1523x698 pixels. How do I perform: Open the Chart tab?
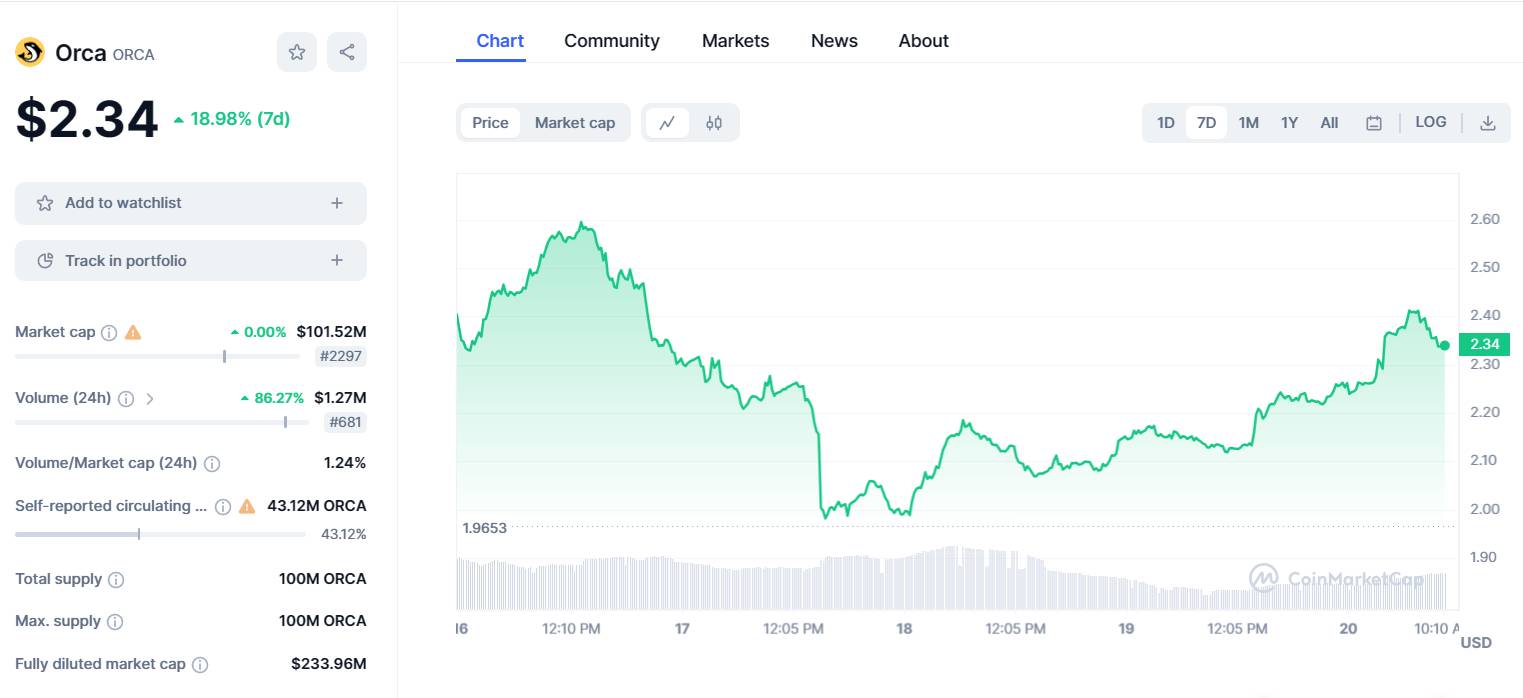(x=500, y=41)
